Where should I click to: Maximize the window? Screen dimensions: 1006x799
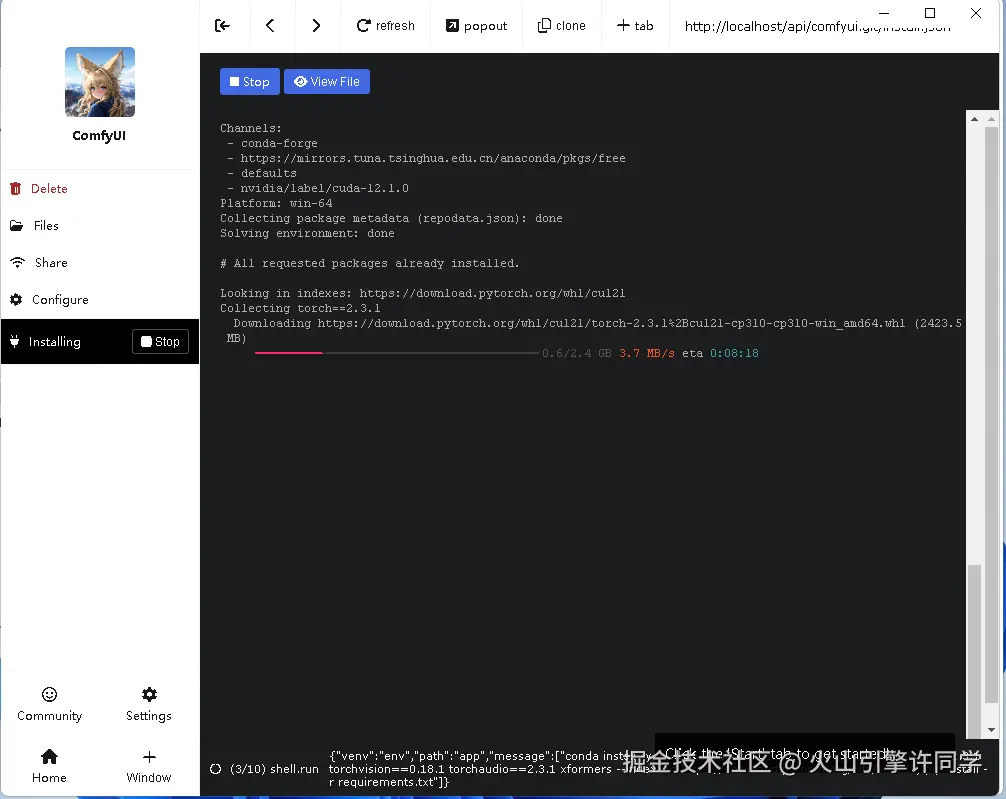coord(930,13)
